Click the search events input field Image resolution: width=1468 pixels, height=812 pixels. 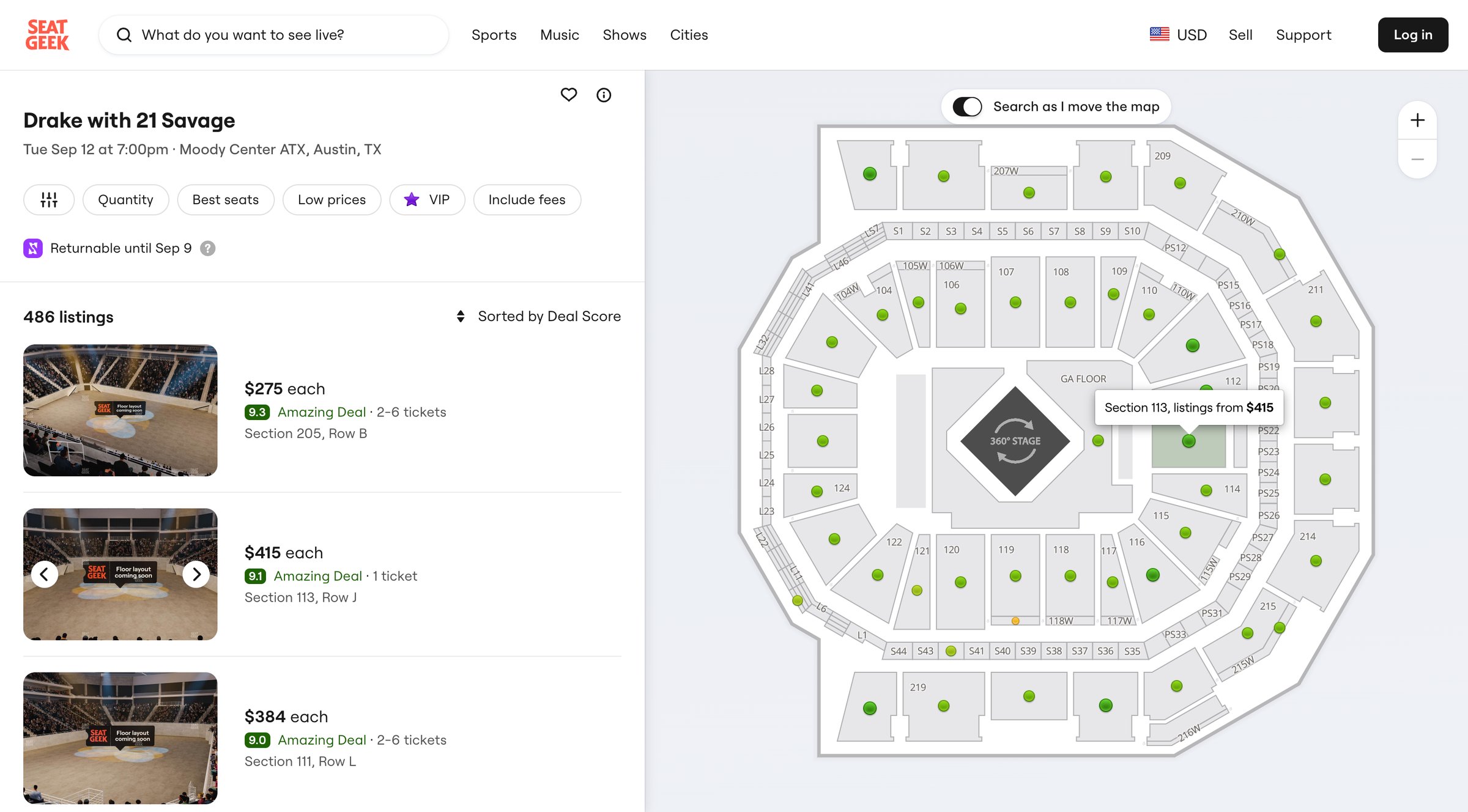[x=273, y=35]
